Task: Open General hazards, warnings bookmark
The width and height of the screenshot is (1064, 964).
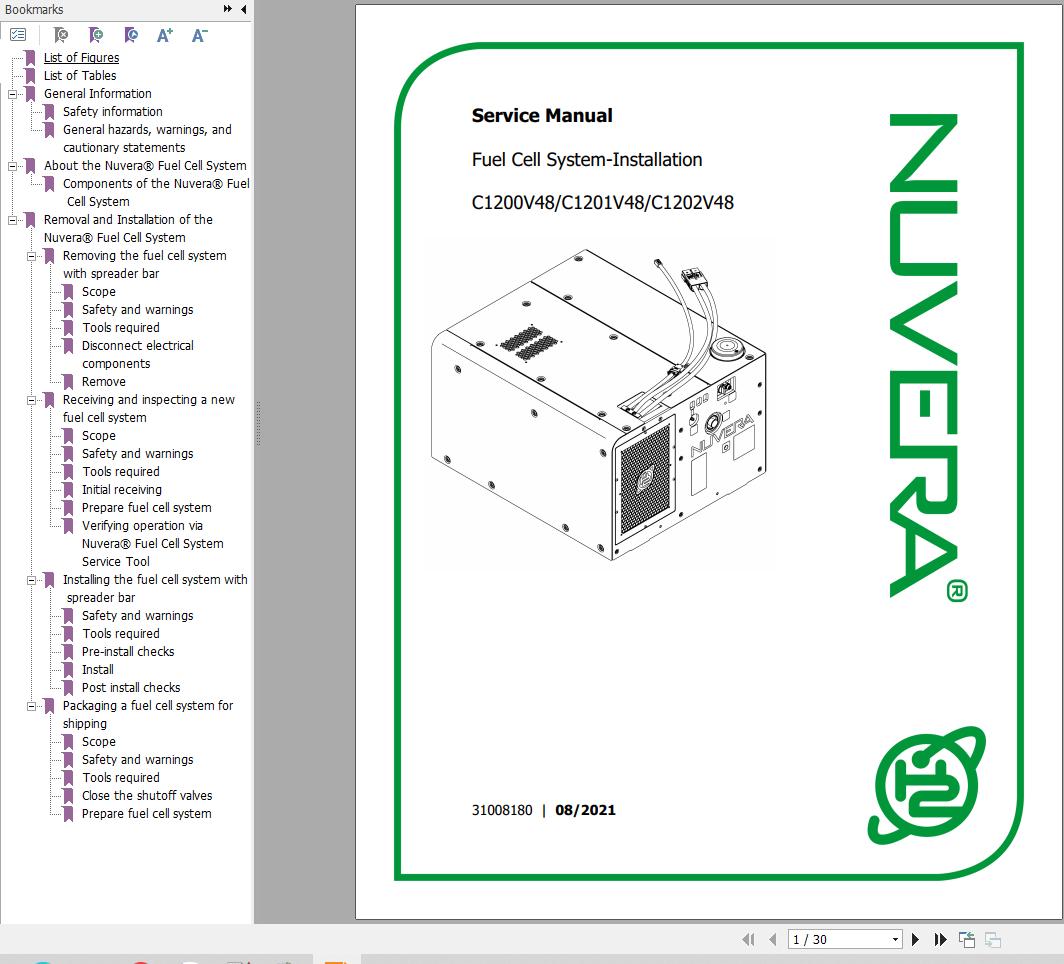Action: (147, 138)
